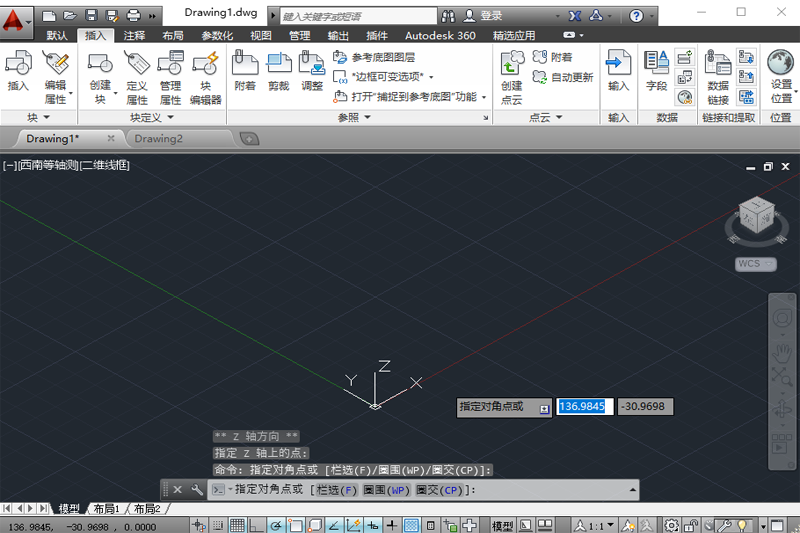Click the Open file folder icon

70,16
